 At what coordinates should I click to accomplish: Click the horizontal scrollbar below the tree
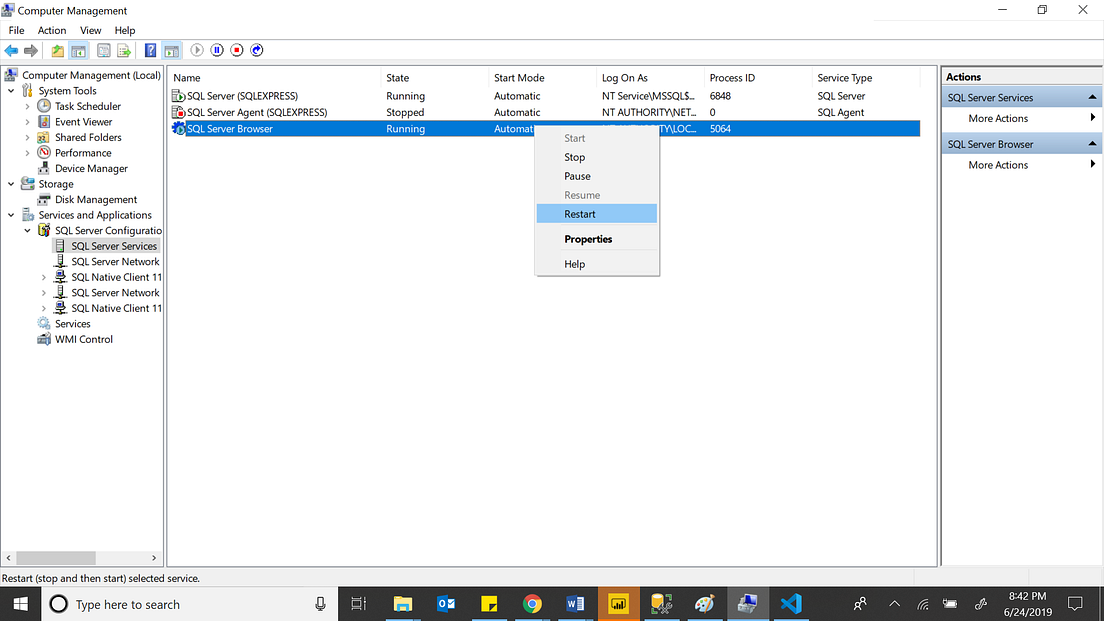55,557
